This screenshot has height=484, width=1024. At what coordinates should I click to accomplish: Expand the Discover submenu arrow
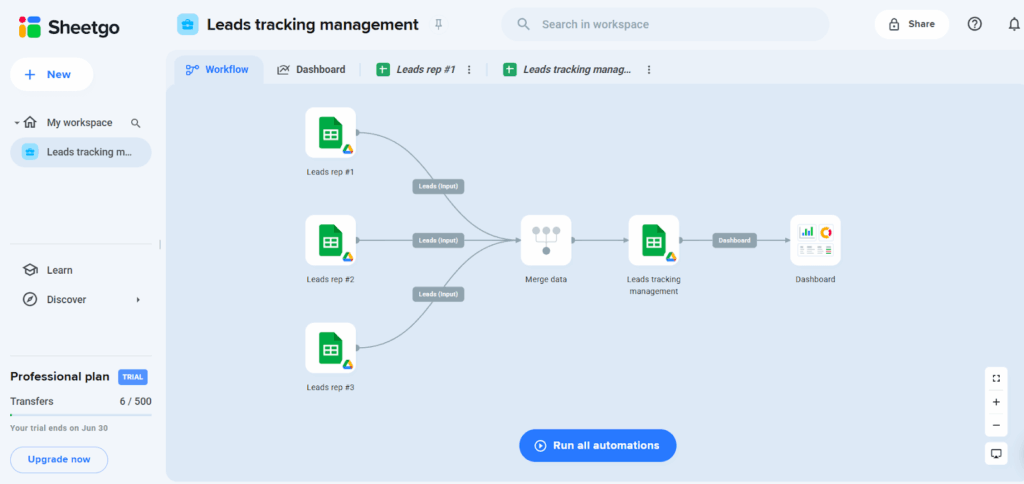click(138, 300)
